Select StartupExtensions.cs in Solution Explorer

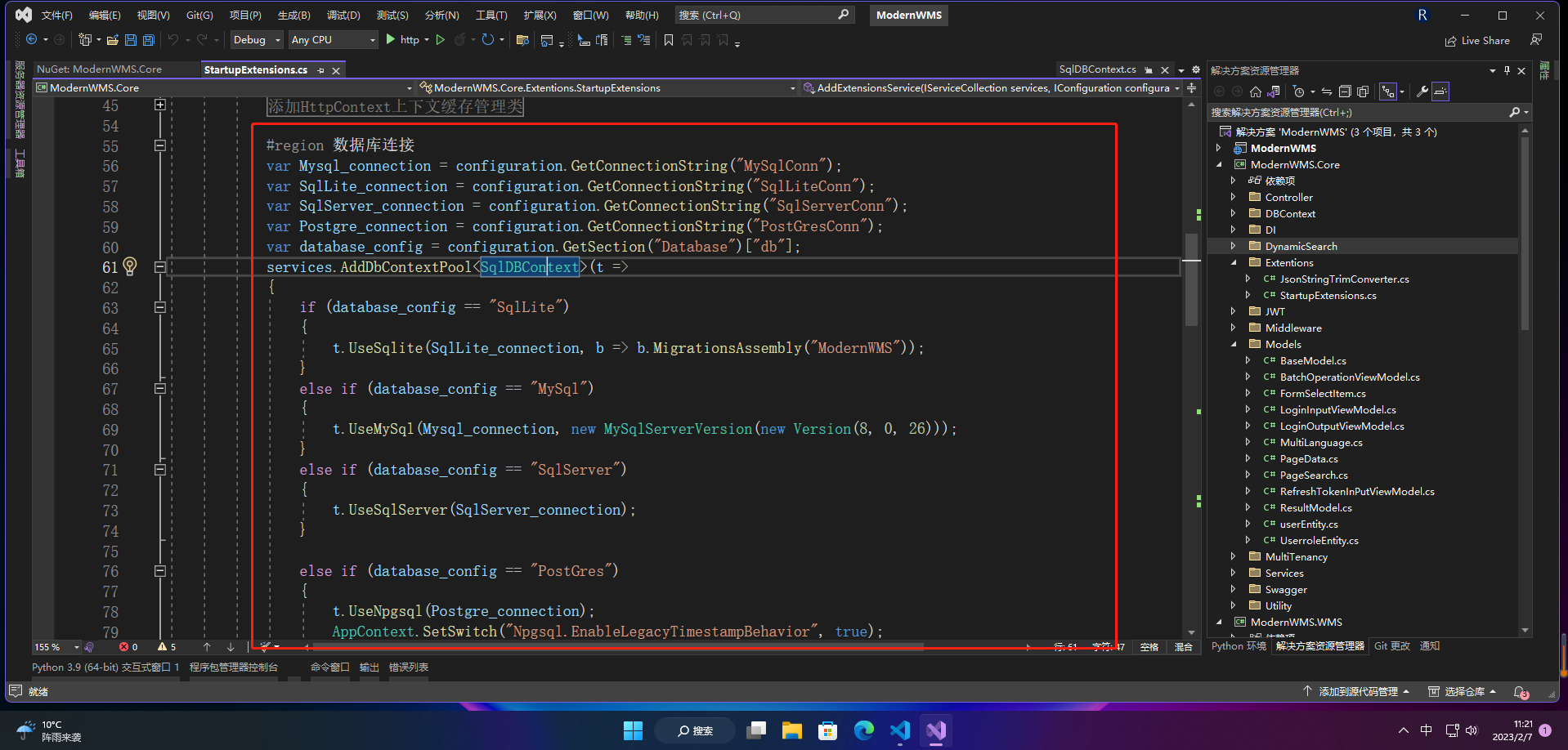[1328, 295]
